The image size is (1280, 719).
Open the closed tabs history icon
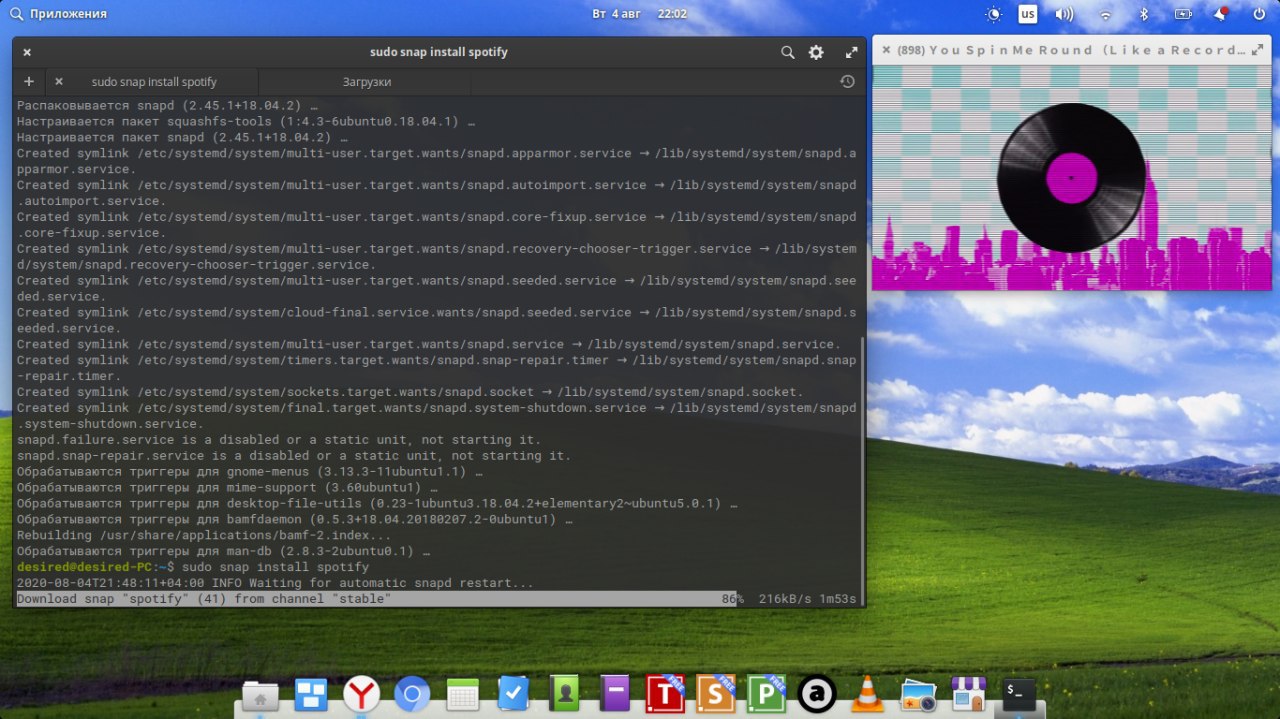(x=847, y=82)
